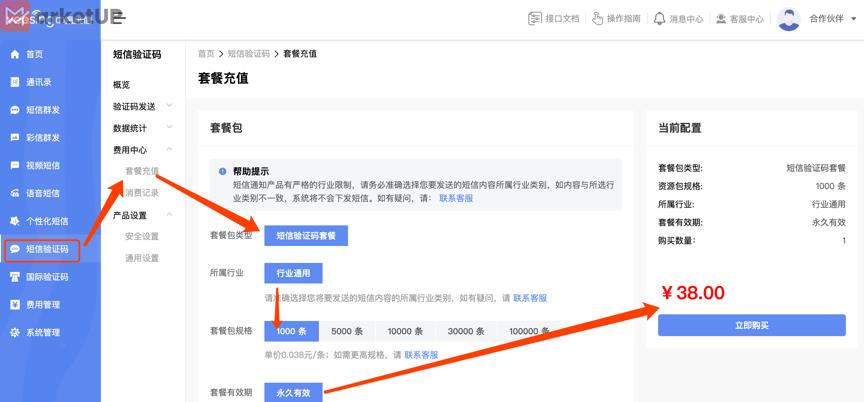Click 首页 in the breadcrumb

click(x=206, y=54)
